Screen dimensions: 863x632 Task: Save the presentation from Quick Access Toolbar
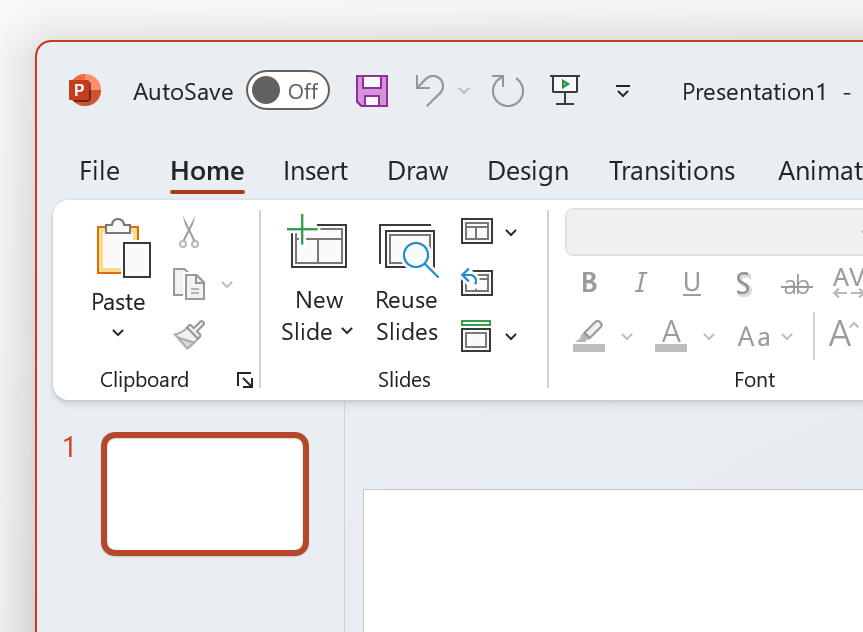click(x=371, y=90)
